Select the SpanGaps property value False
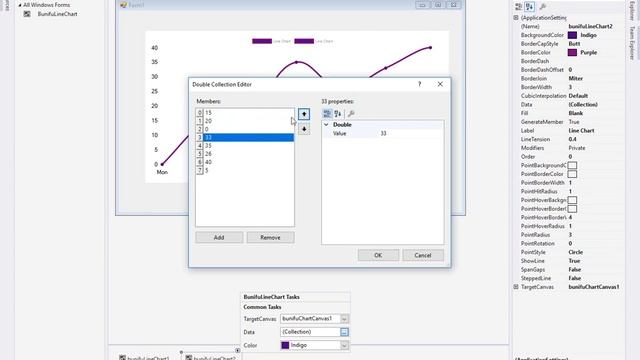 [x=575, y=270]
